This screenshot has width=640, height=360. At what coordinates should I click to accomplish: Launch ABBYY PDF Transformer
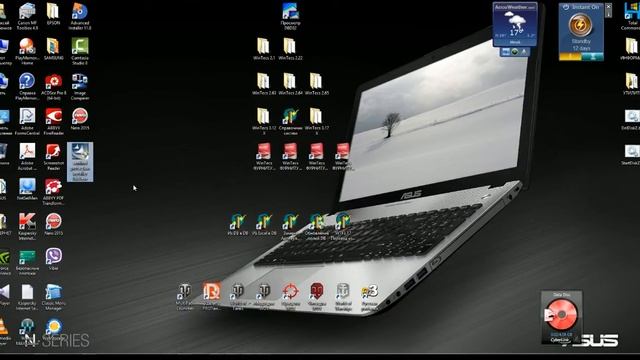point(53,192)
